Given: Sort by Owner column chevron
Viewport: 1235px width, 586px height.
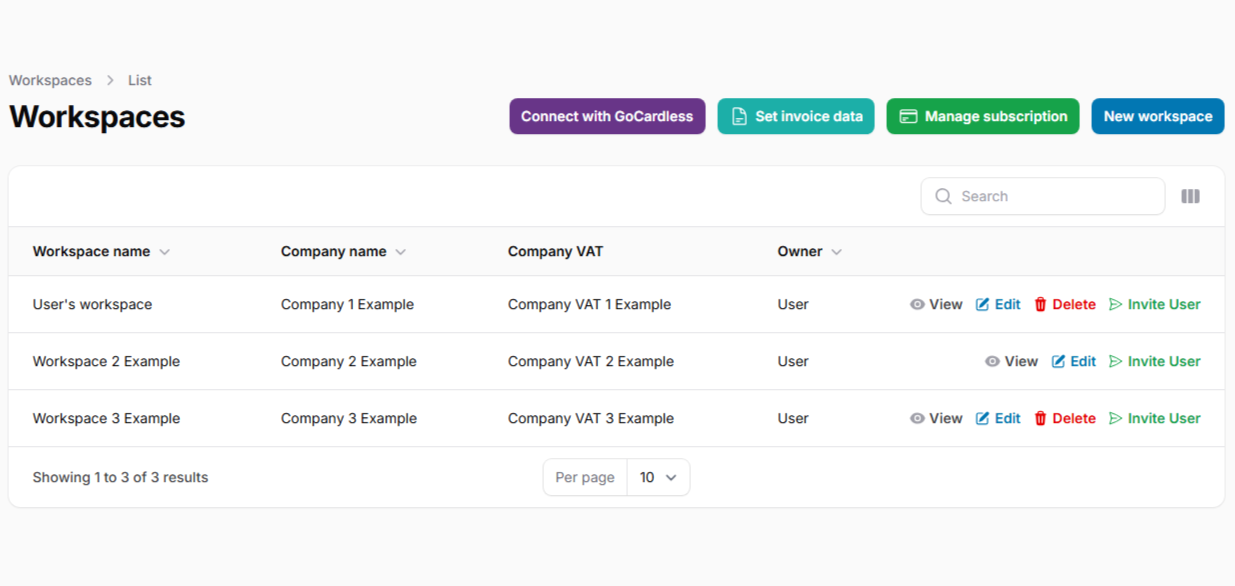Looking at the screenshot, I should pyautogui.click(x=836, y=252).
